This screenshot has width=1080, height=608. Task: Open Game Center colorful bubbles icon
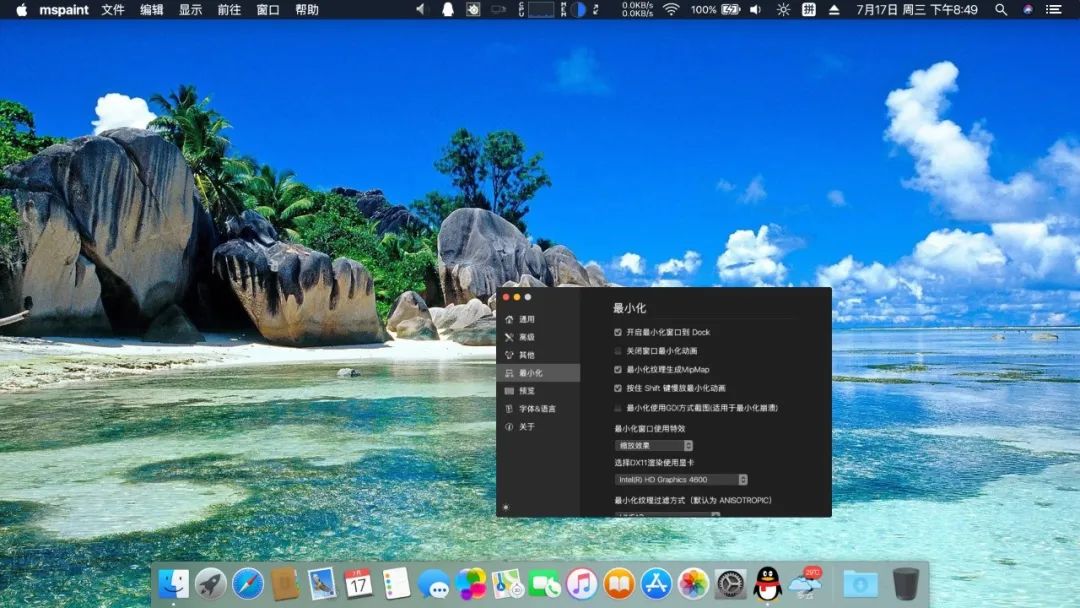470,584
